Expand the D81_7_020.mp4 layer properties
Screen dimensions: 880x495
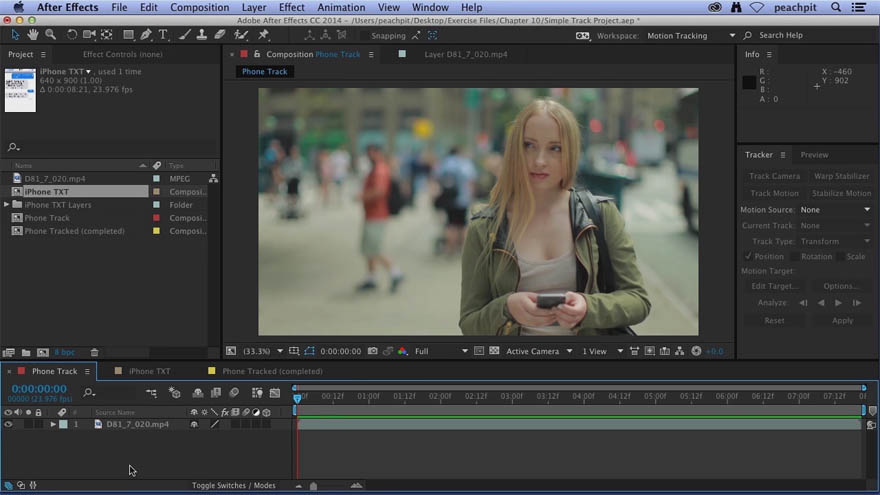[53, 424]
